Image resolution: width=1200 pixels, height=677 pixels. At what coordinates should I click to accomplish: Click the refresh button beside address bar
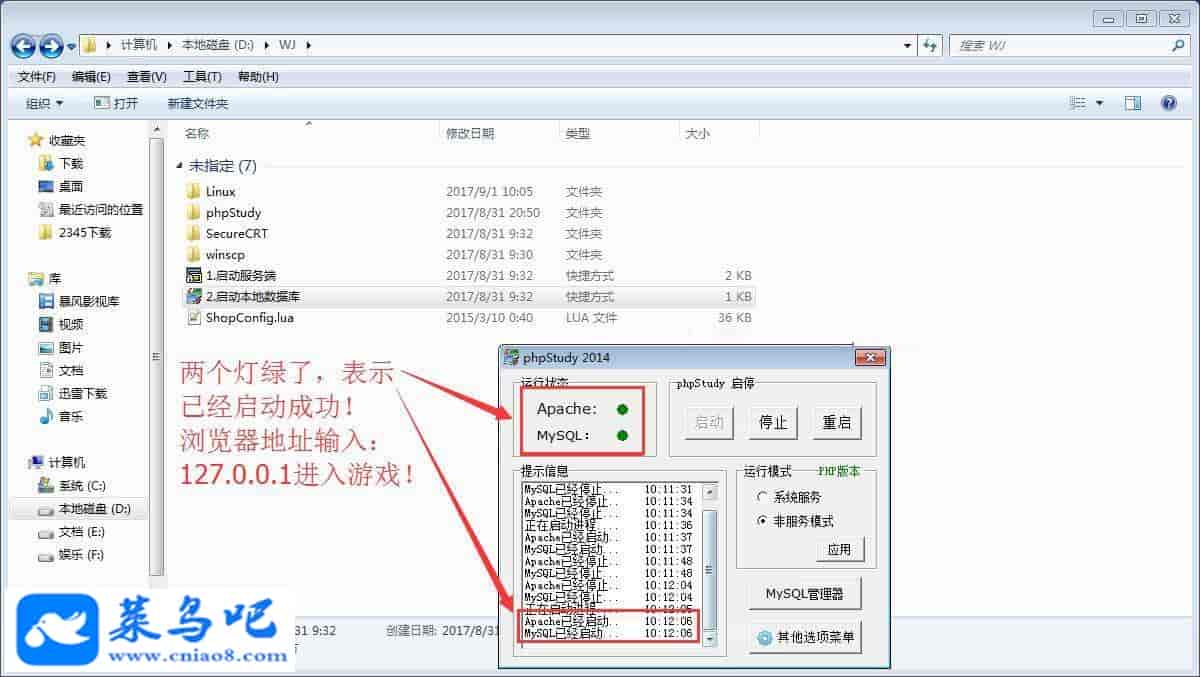click(930, 45)
